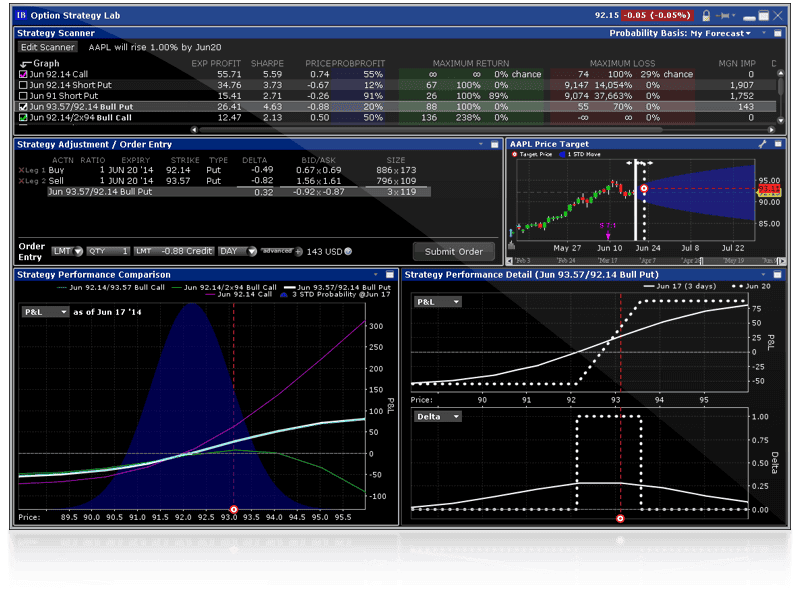This screenshot has height=600, width=800.
Task: Click the QTY quantity field
Action: pos(108,251)
